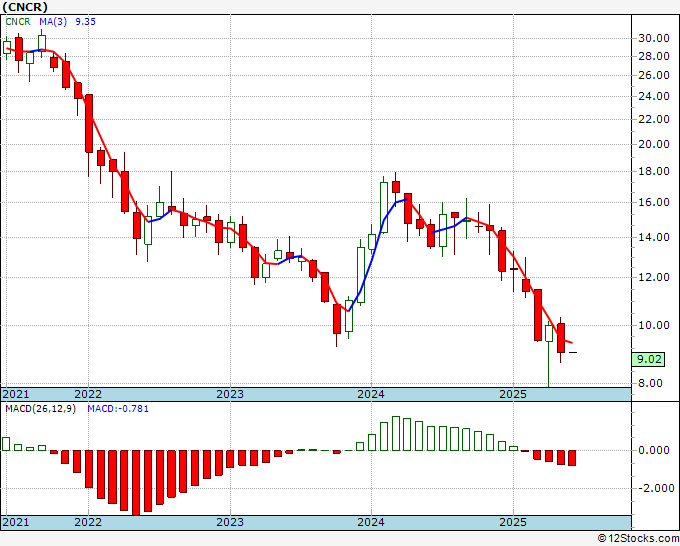680x546 pixels.
Task: Click the 12.00 price axis label
Action: [654, 277]
